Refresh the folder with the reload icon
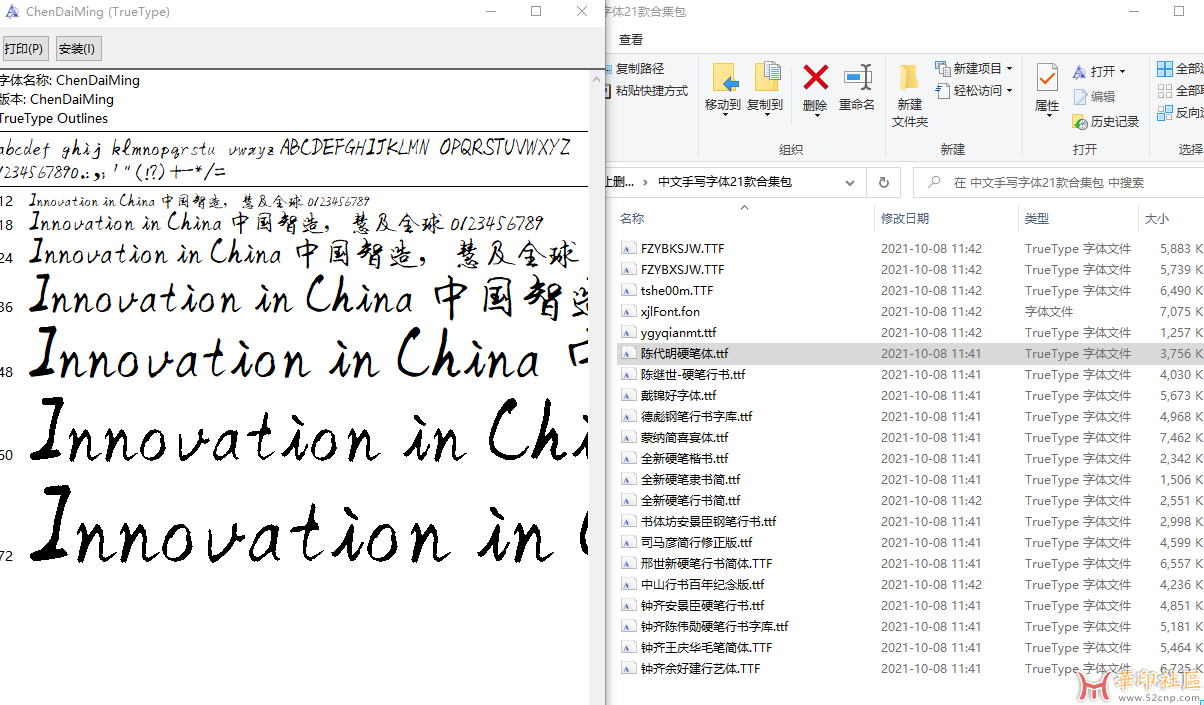 pos(883,183)
